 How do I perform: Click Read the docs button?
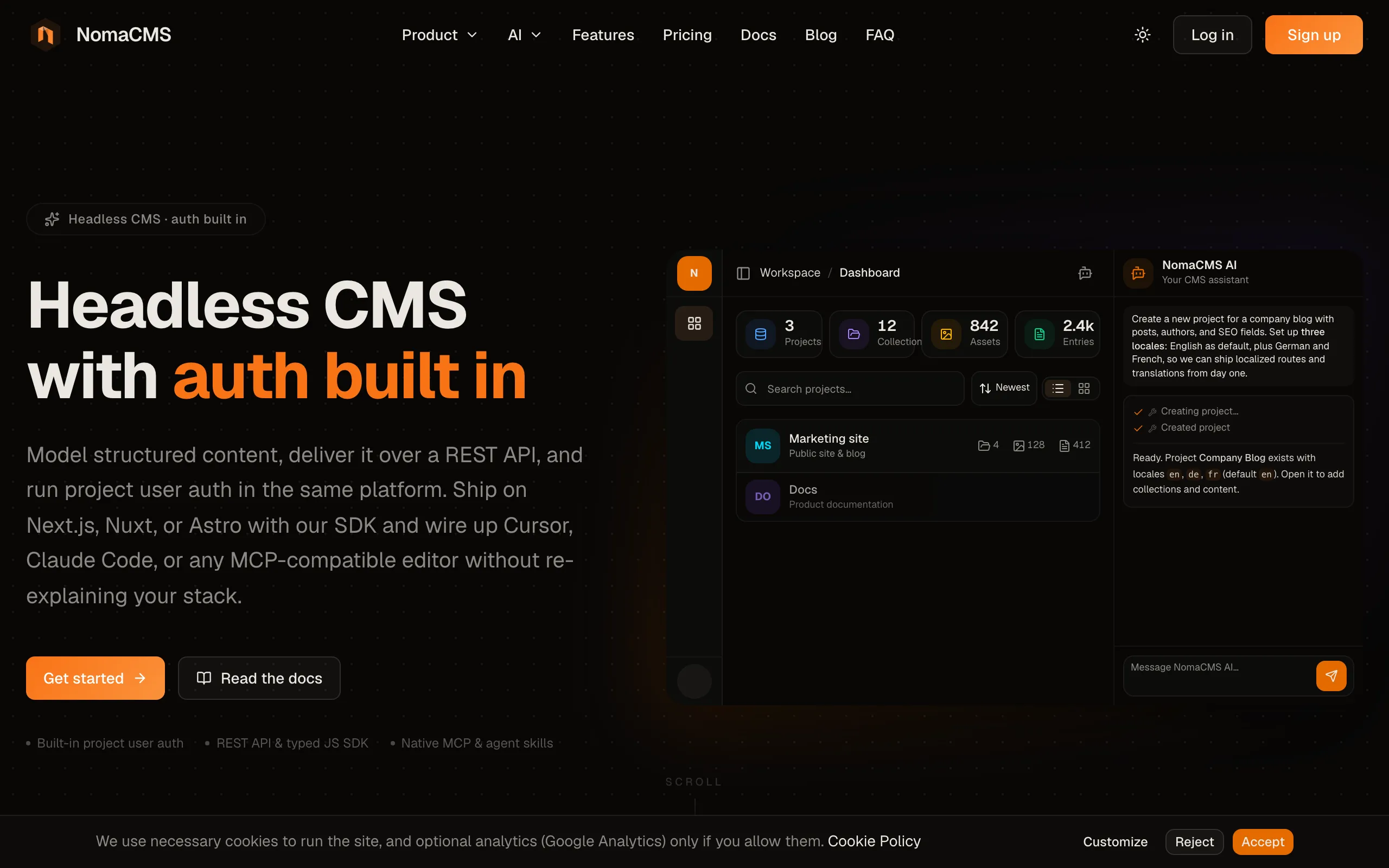[x=259, y=678]
